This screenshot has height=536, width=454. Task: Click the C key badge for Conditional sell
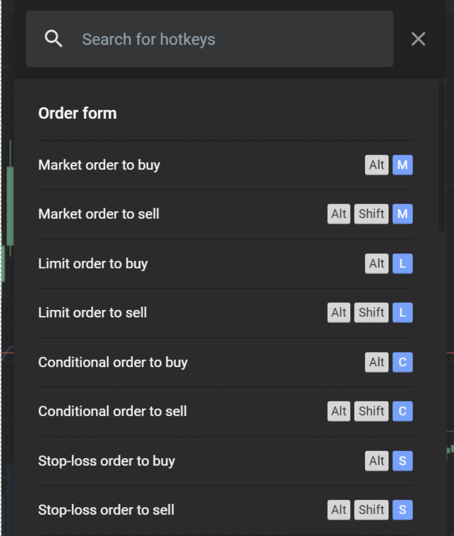point(402,411)
